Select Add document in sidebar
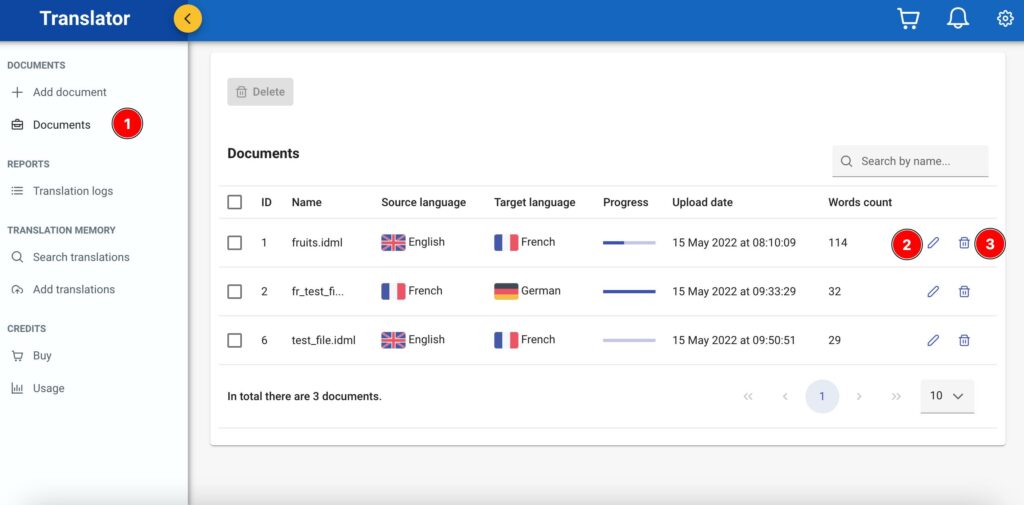The image size is (1024, 505). 69,92
